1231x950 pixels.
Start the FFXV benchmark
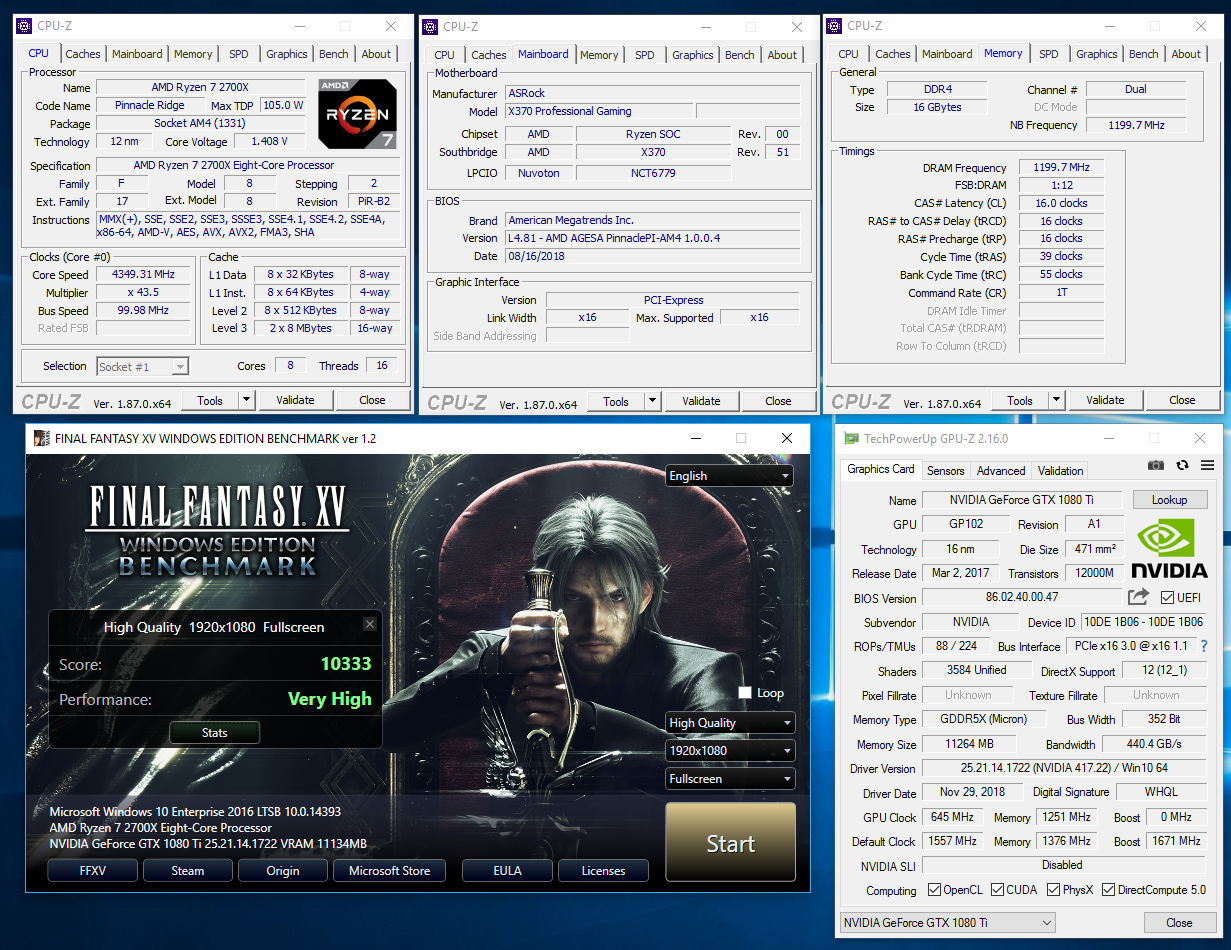[731, 843]
